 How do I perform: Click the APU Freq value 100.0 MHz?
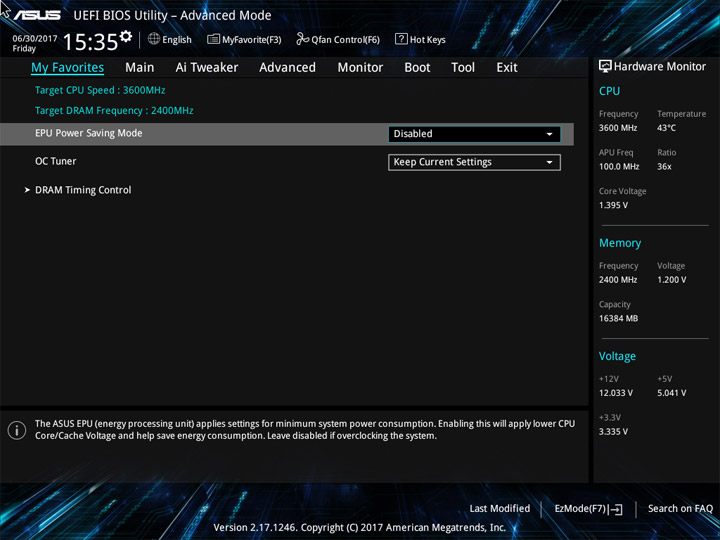click(619, 167)
